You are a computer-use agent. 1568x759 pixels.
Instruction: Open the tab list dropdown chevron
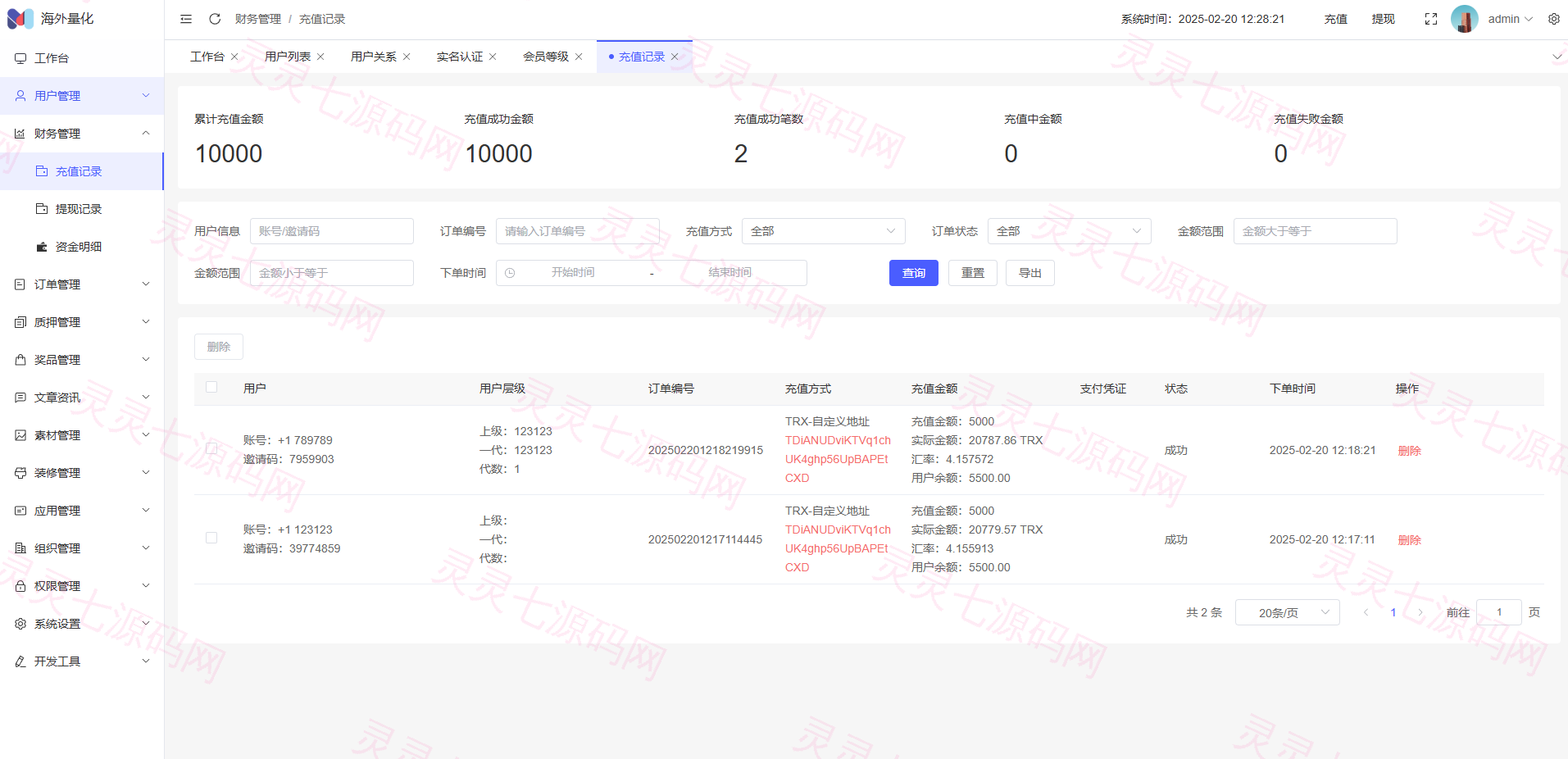click(1557, 57)
